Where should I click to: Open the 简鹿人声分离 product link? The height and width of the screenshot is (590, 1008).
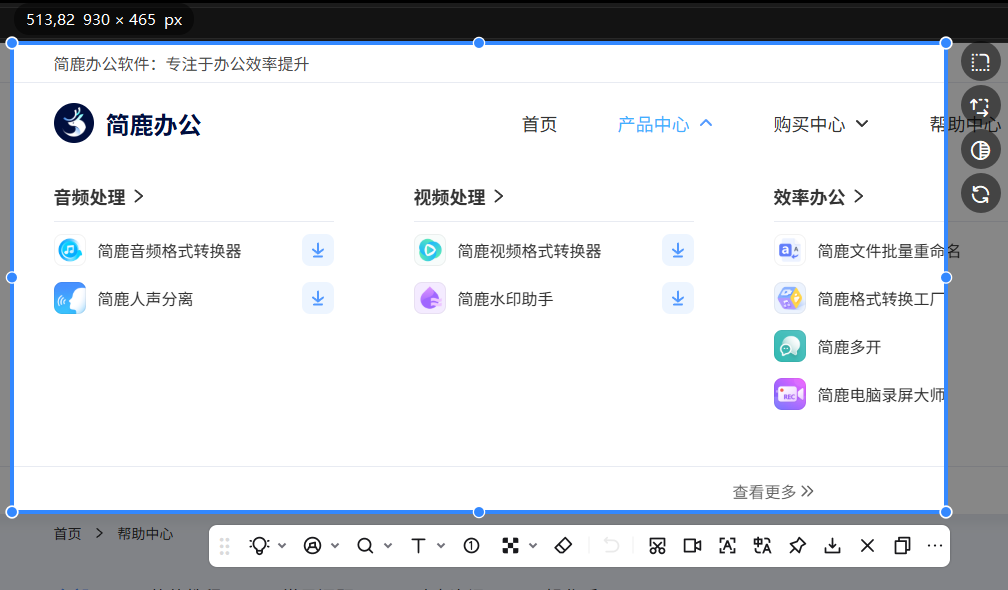(x=145, y=299)
